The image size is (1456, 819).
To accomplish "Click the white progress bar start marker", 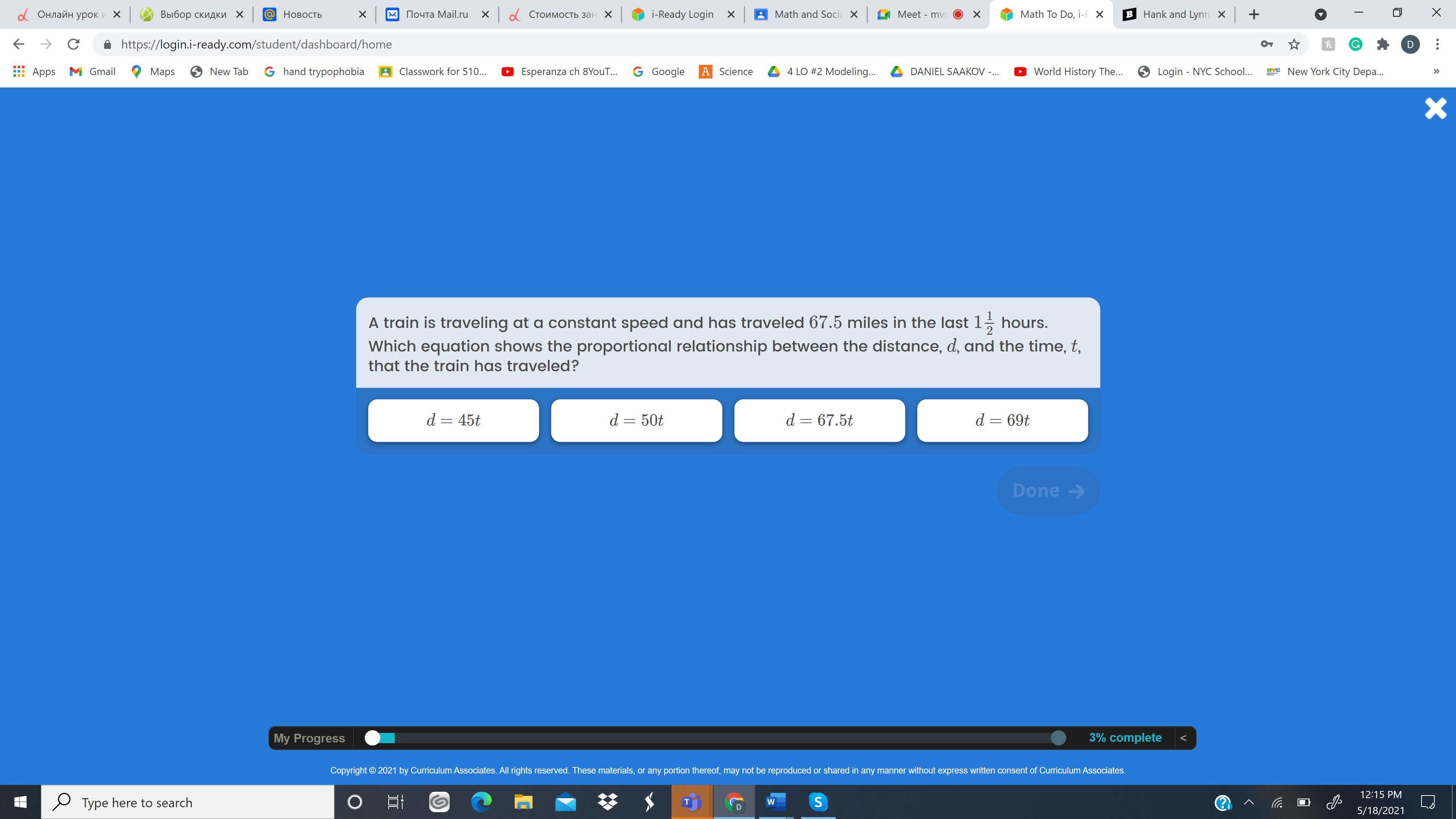I will [372, 737].
